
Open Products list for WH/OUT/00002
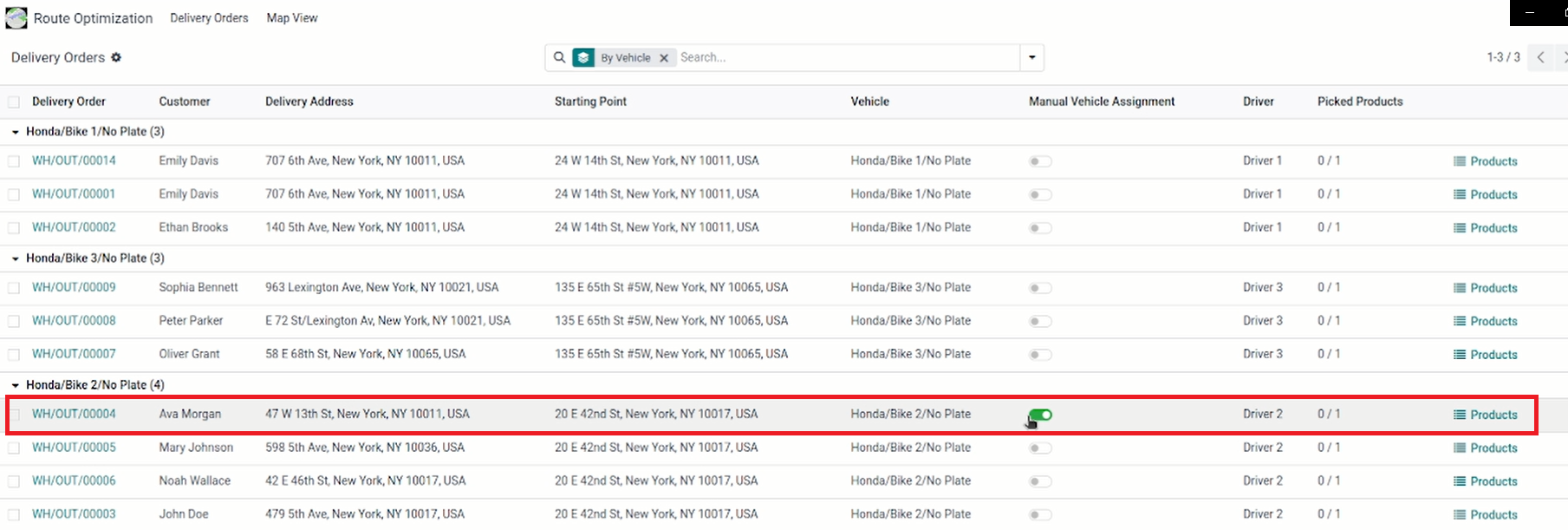point(1486,228)
